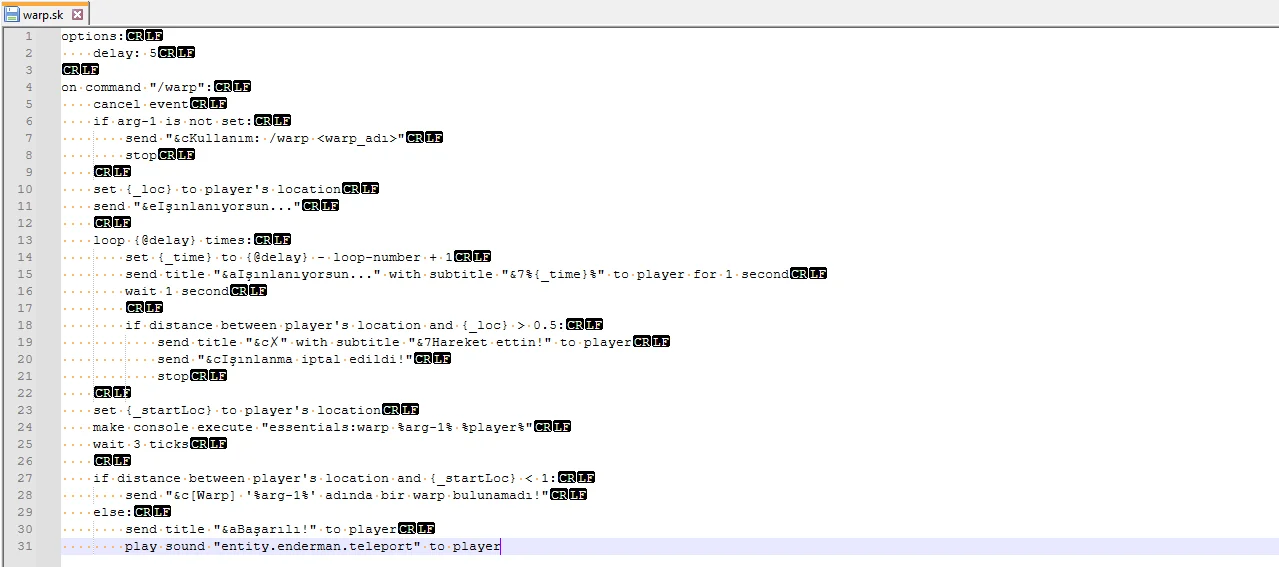
Task: Click the "entity.enderman.teleport" sound string
Action: (317, 546)
